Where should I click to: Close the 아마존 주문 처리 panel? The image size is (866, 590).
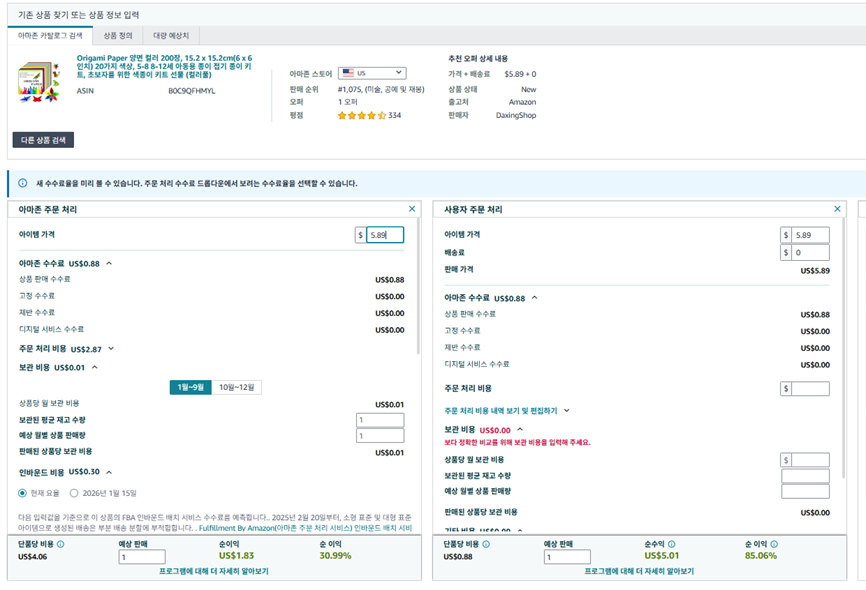click(x=411, y=209)
